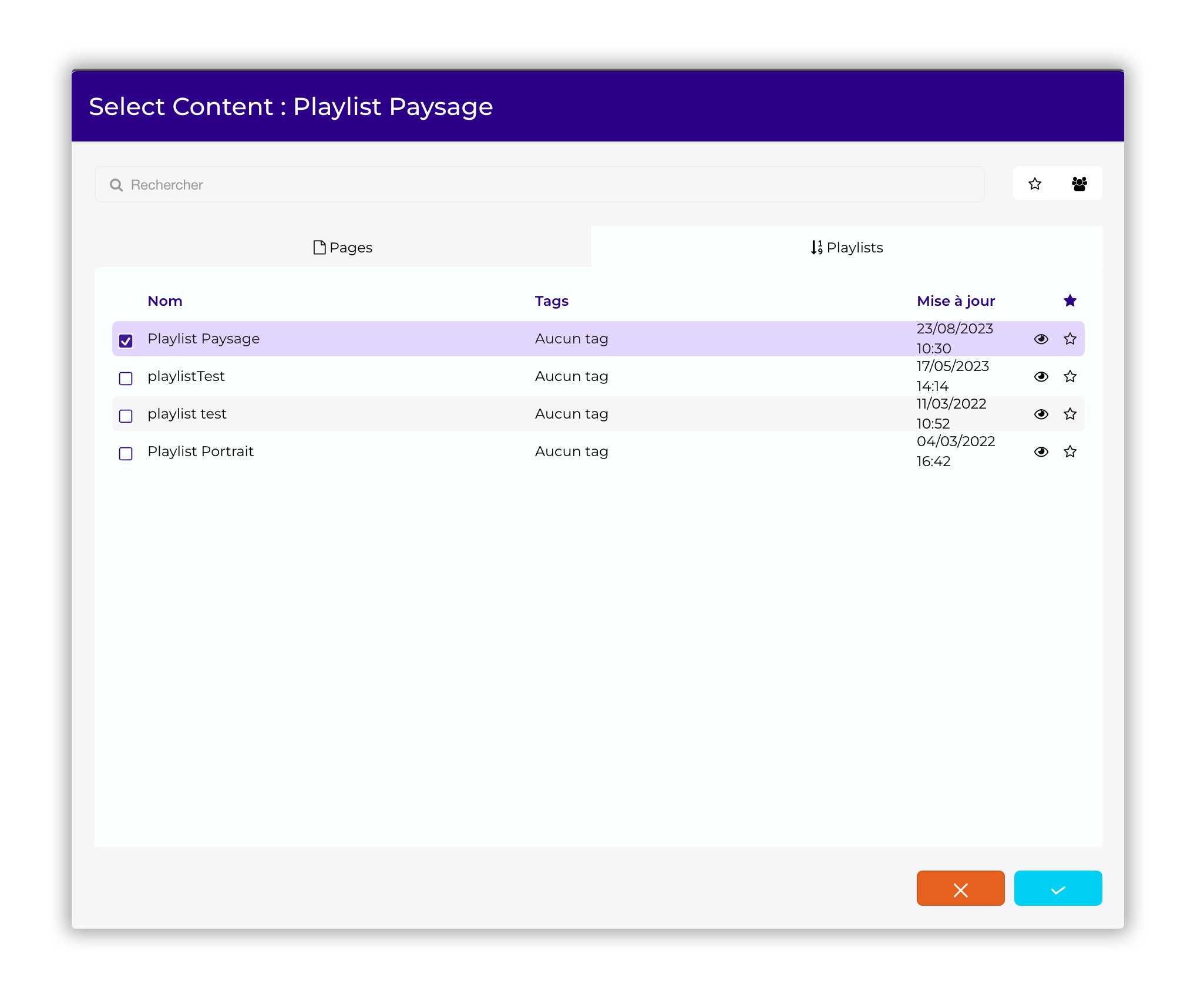Screen dimensions: 1204x1005
Task: Check the playlistTest checkbox
Action: point(126,379)
